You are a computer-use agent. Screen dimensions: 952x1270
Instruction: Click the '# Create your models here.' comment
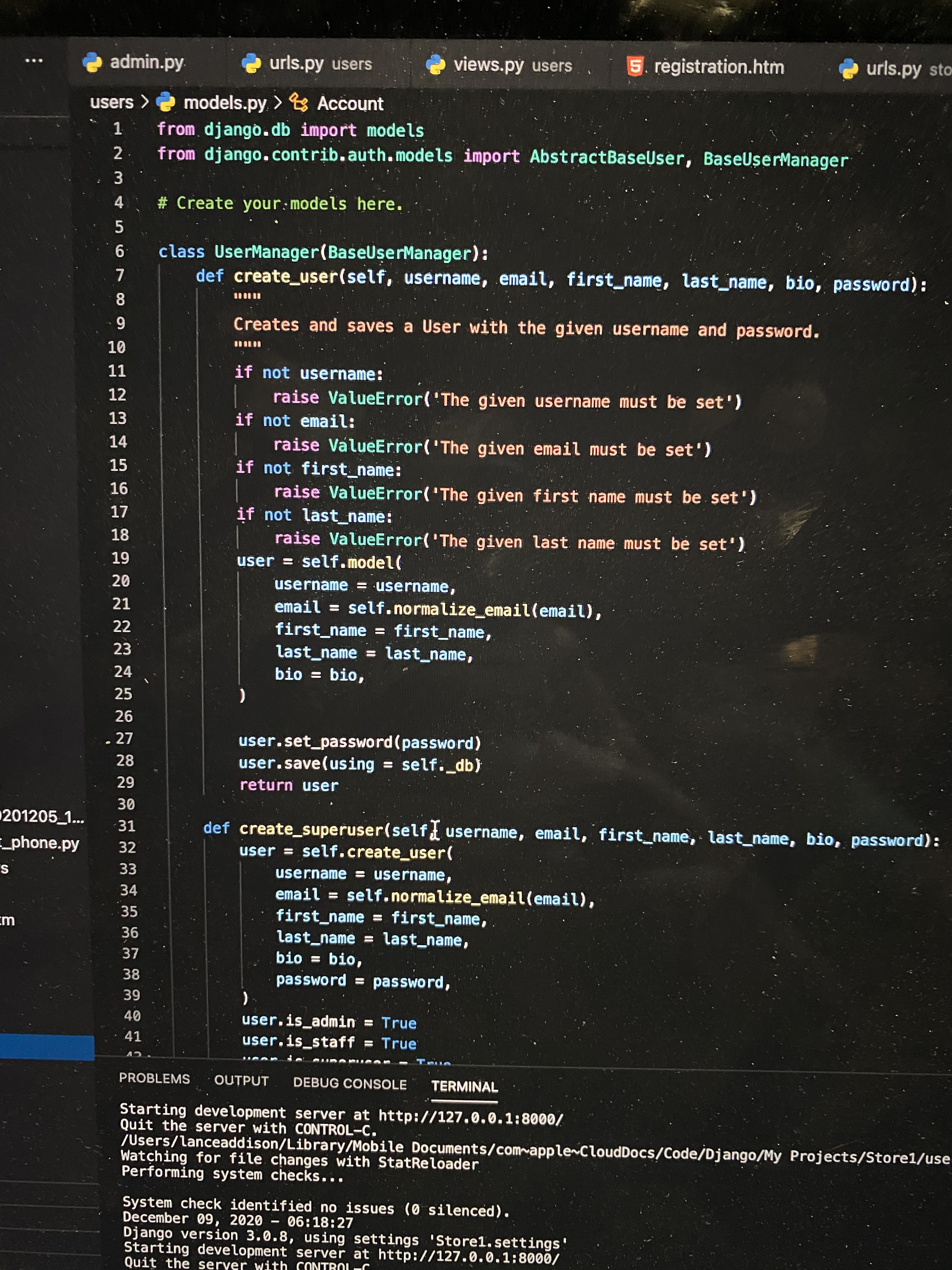pos(280,203)
